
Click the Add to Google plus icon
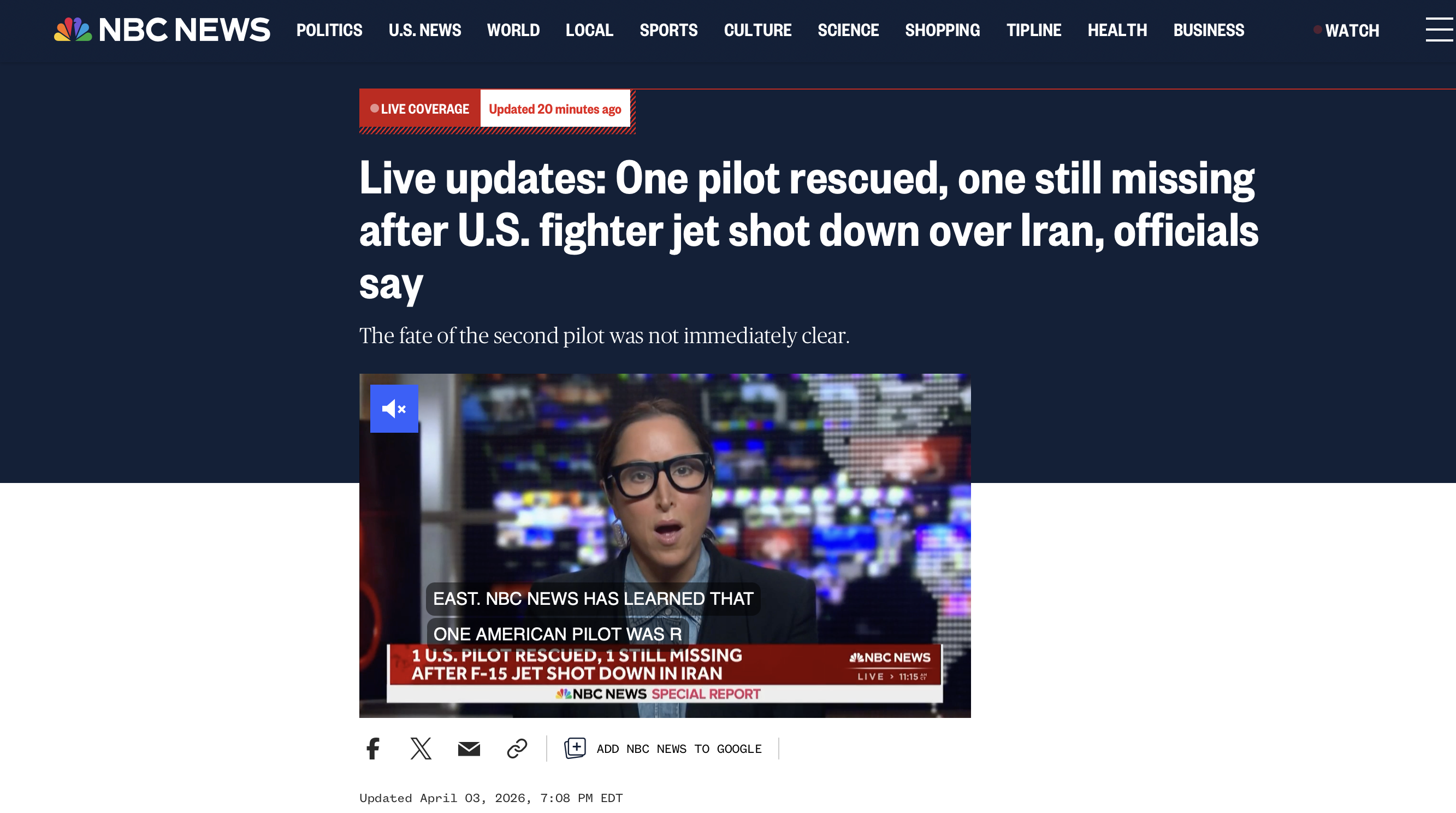575,747
